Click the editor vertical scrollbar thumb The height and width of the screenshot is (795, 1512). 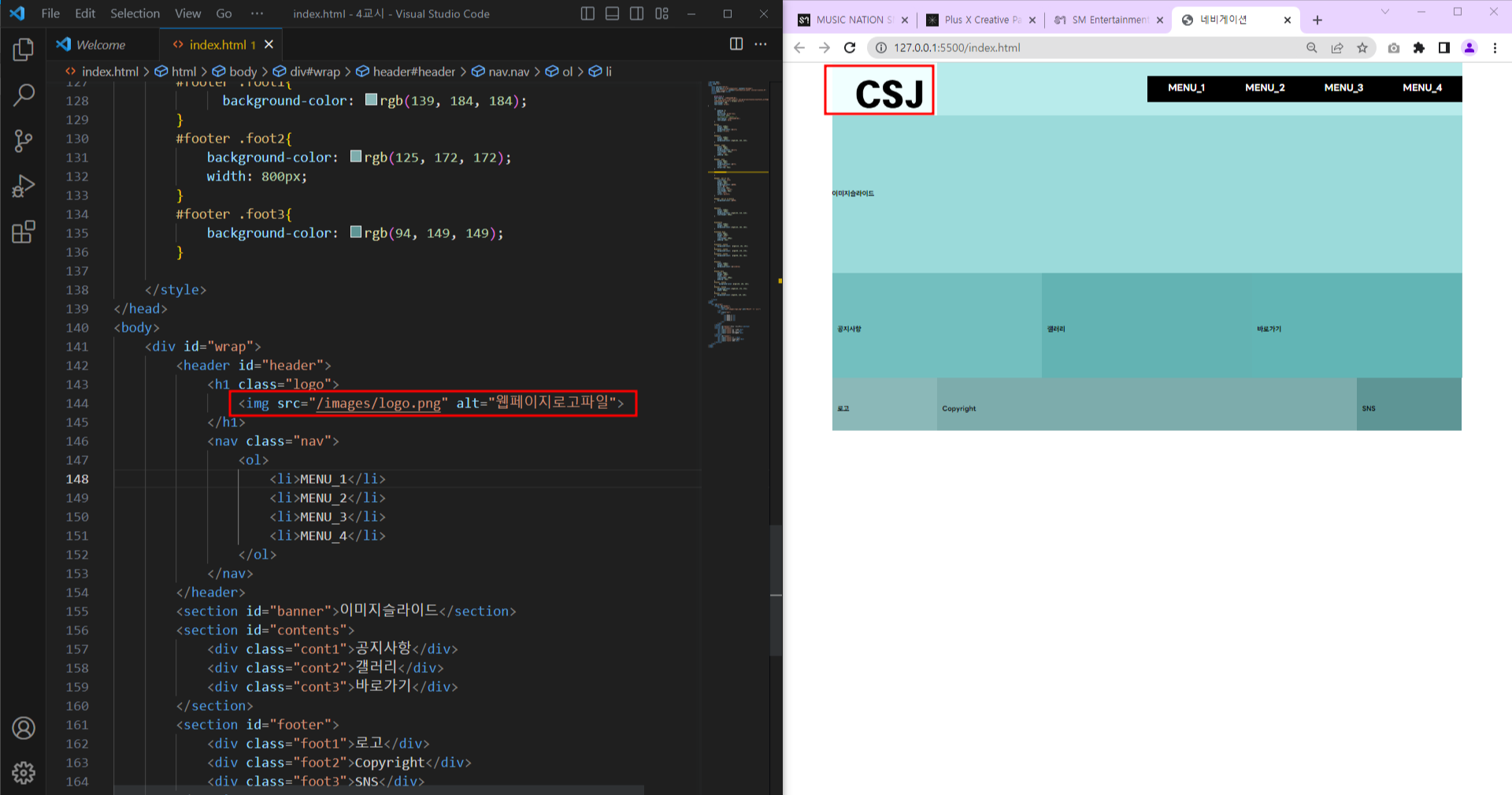(776, 591)
